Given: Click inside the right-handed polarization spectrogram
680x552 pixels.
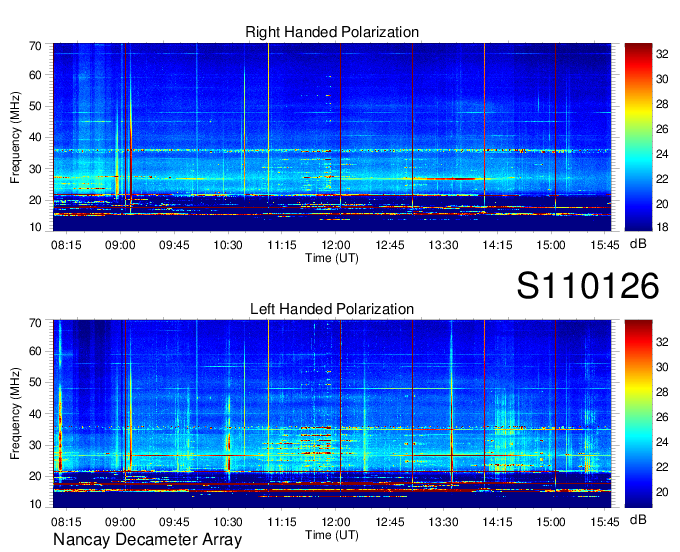Looking at the screenshot, I should [x=332, y=137].
